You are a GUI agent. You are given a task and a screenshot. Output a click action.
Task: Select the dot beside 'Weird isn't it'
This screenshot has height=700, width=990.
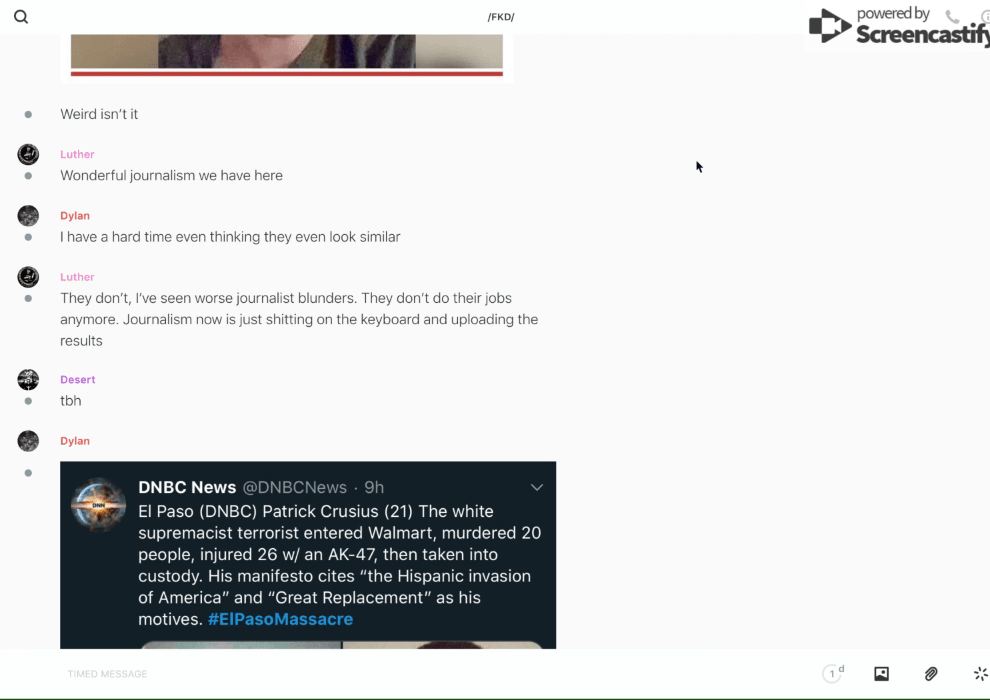pos(28,114)
